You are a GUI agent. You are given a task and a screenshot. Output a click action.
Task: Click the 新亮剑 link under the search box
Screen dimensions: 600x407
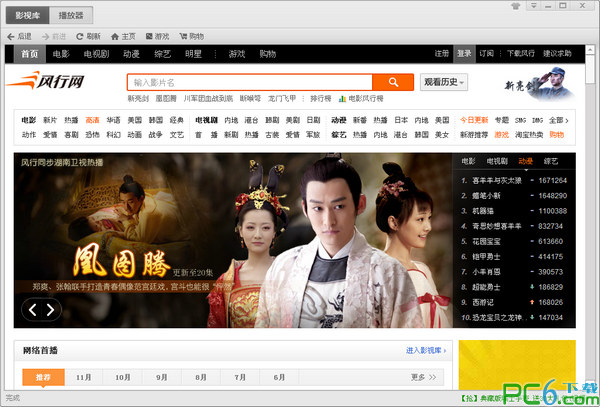coord(138,99)
